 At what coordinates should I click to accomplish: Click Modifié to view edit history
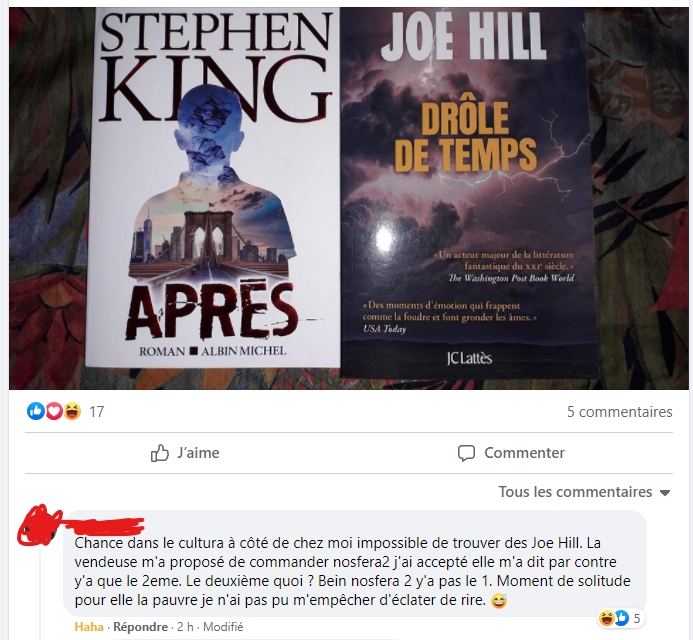223,627
